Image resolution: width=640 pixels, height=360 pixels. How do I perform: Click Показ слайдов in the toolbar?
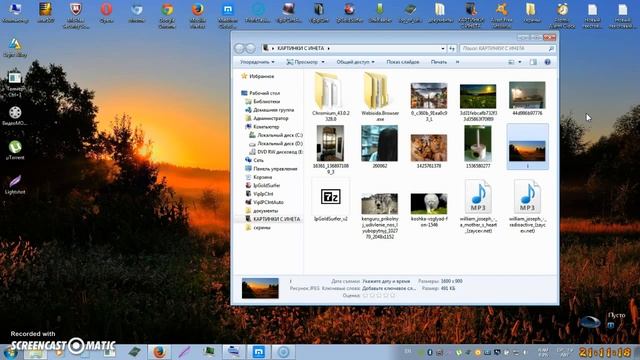coord(402,62)
